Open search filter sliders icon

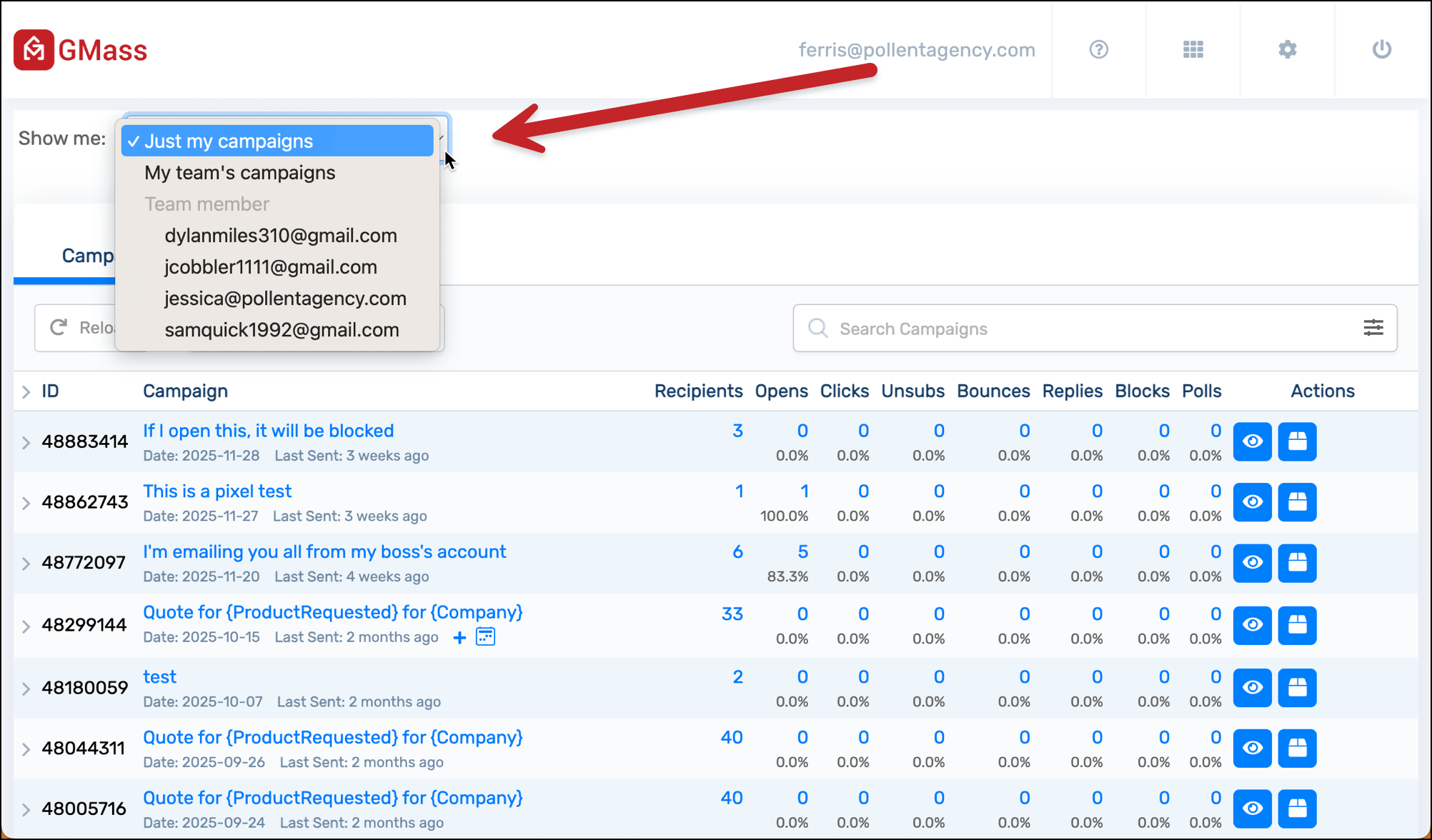click(x=1373, y=328)
